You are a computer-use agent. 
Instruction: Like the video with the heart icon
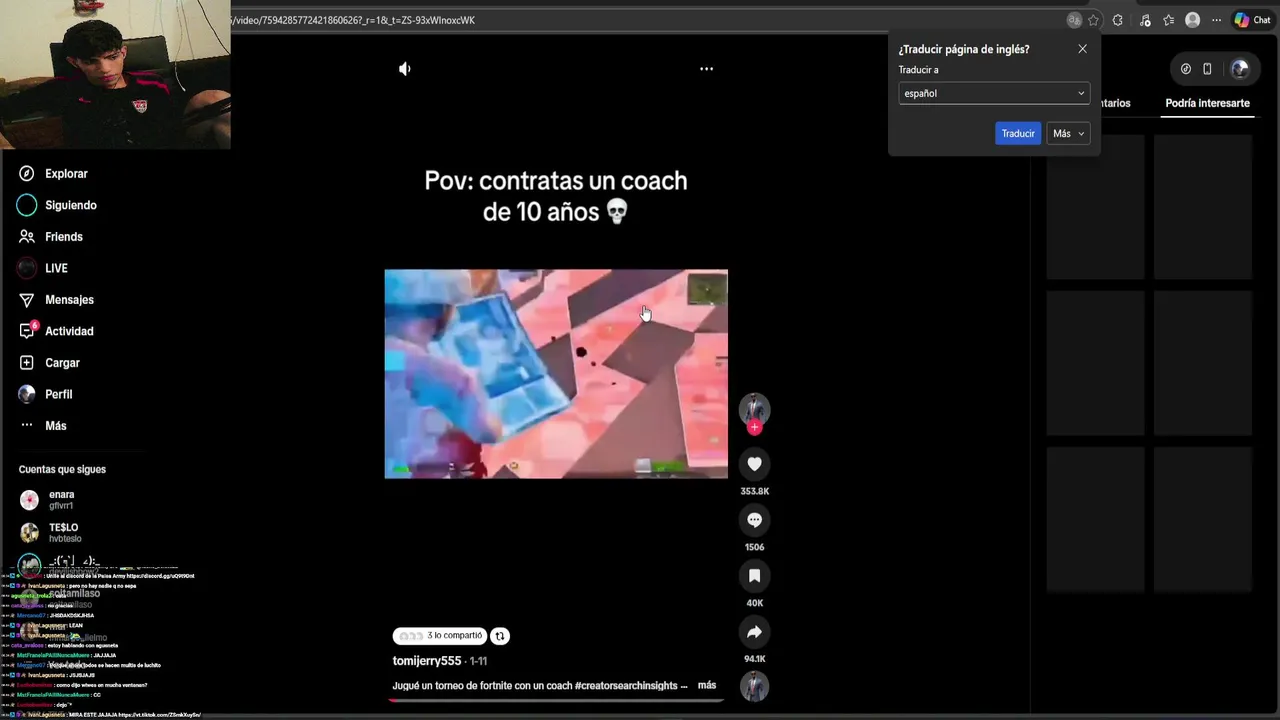coord(754,464)
